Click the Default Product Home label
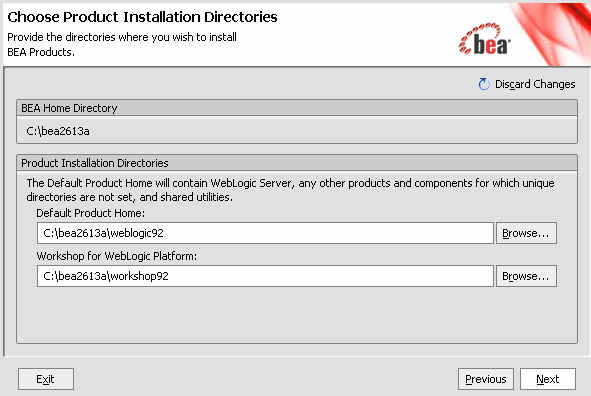 point(90,213)
